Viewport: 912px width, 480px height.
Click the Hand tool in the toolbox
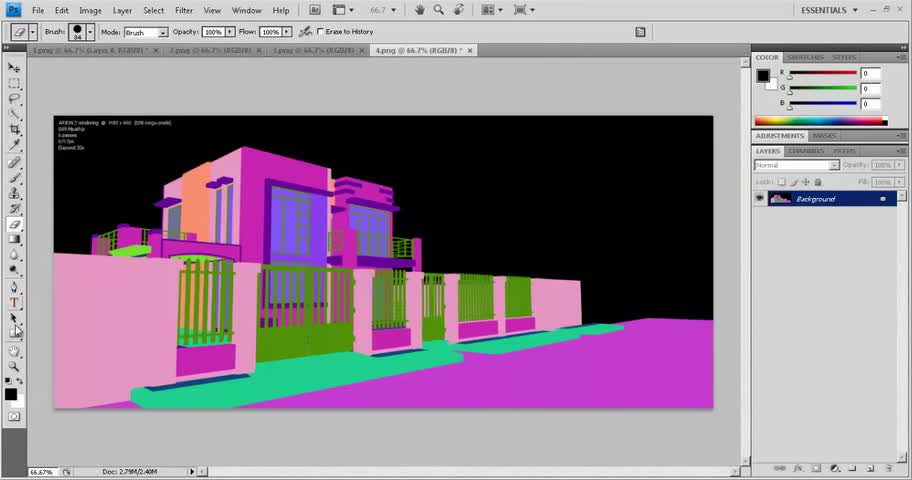[14, 351]
